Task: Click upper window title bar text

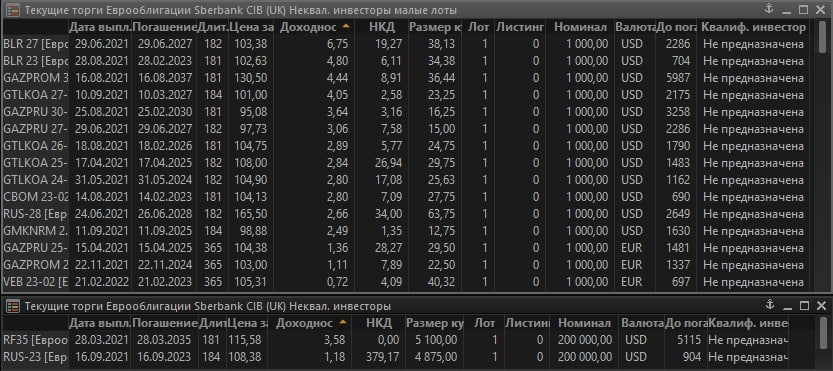Action: point(241,10)
